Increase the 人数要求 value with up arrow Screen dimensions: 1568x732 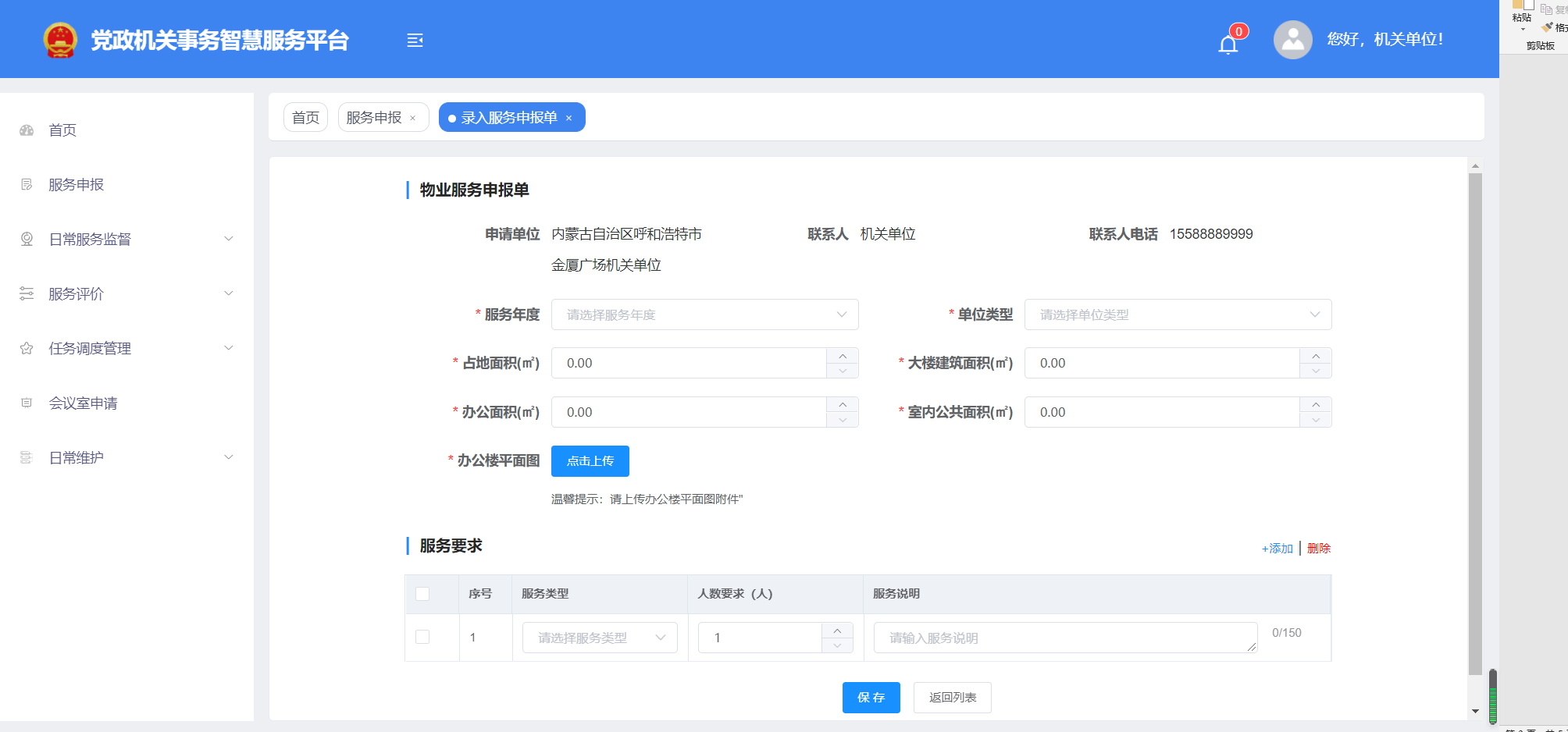[x=837, y=631]
